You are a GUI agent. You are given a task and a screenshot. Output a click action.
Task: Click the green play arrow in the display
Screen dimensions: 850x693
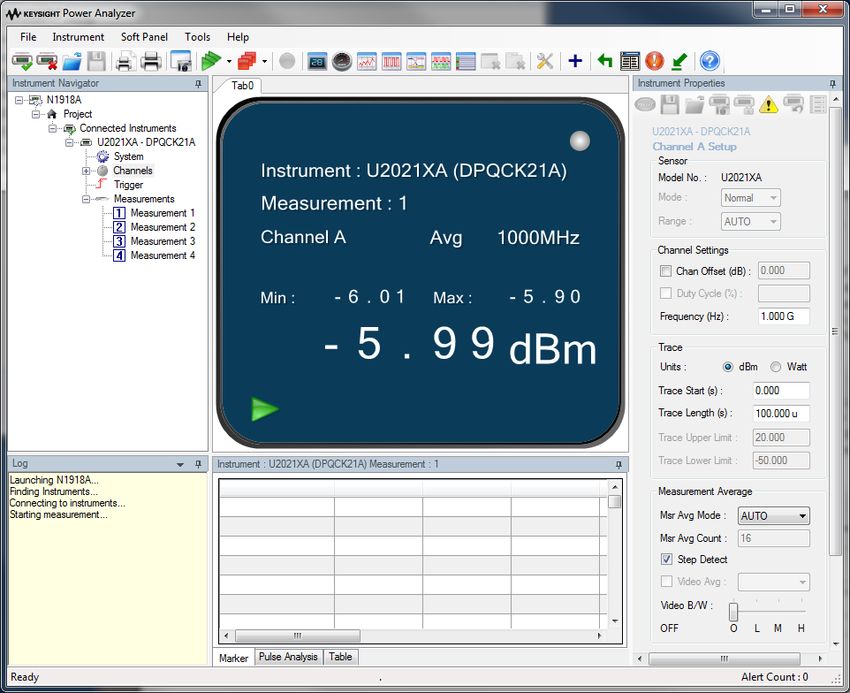(x=265, y=409)
